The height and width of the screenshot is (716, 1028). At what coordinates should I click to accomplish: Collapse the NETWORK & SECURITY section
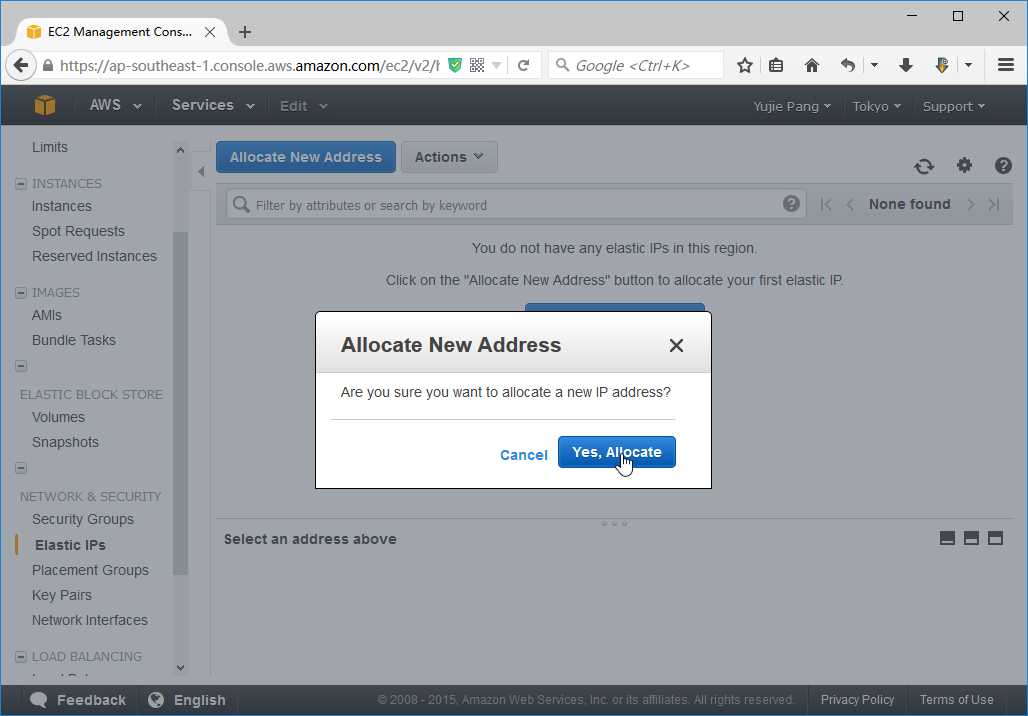click(x=21, y=468)
